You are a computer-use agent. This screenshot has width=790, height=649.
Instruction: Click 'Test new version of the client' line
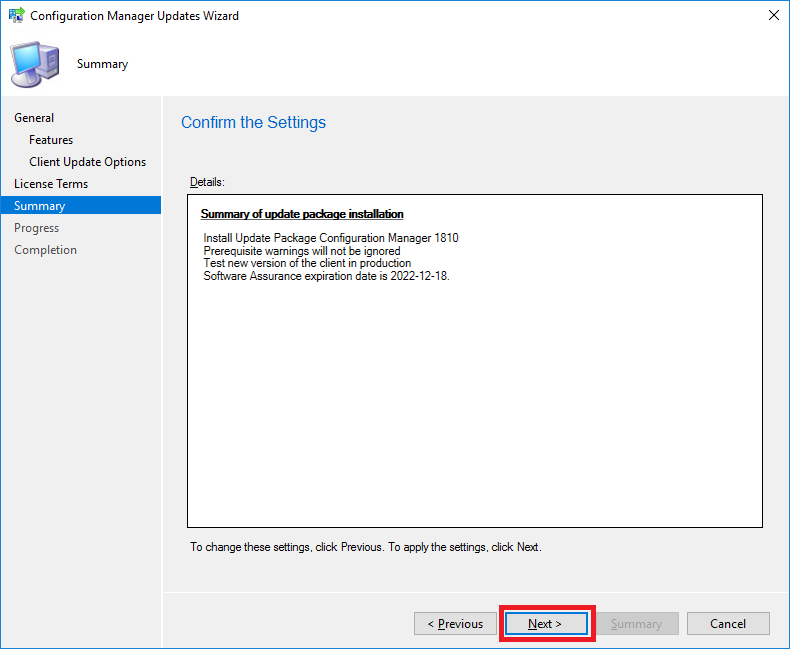tap(307, 263)
